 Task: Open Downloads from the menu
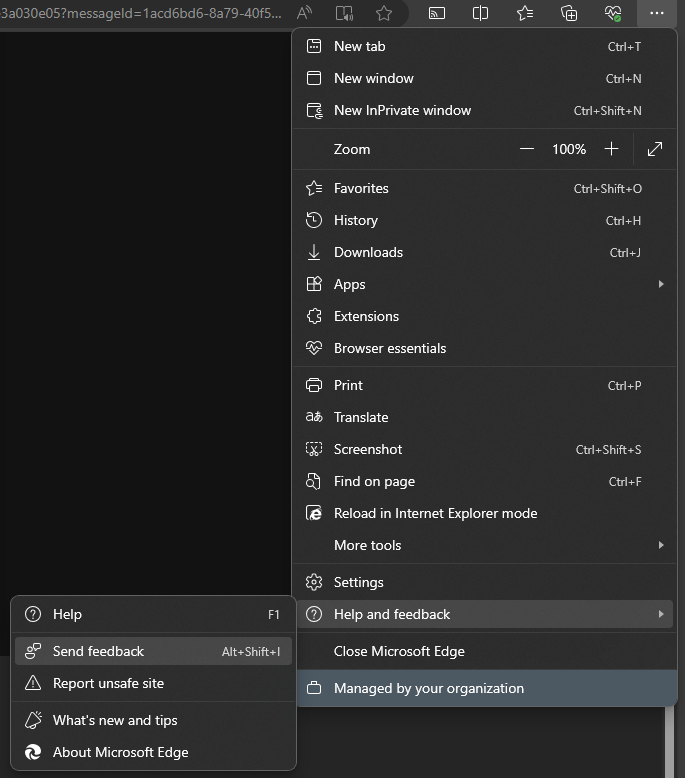[484, 253]
